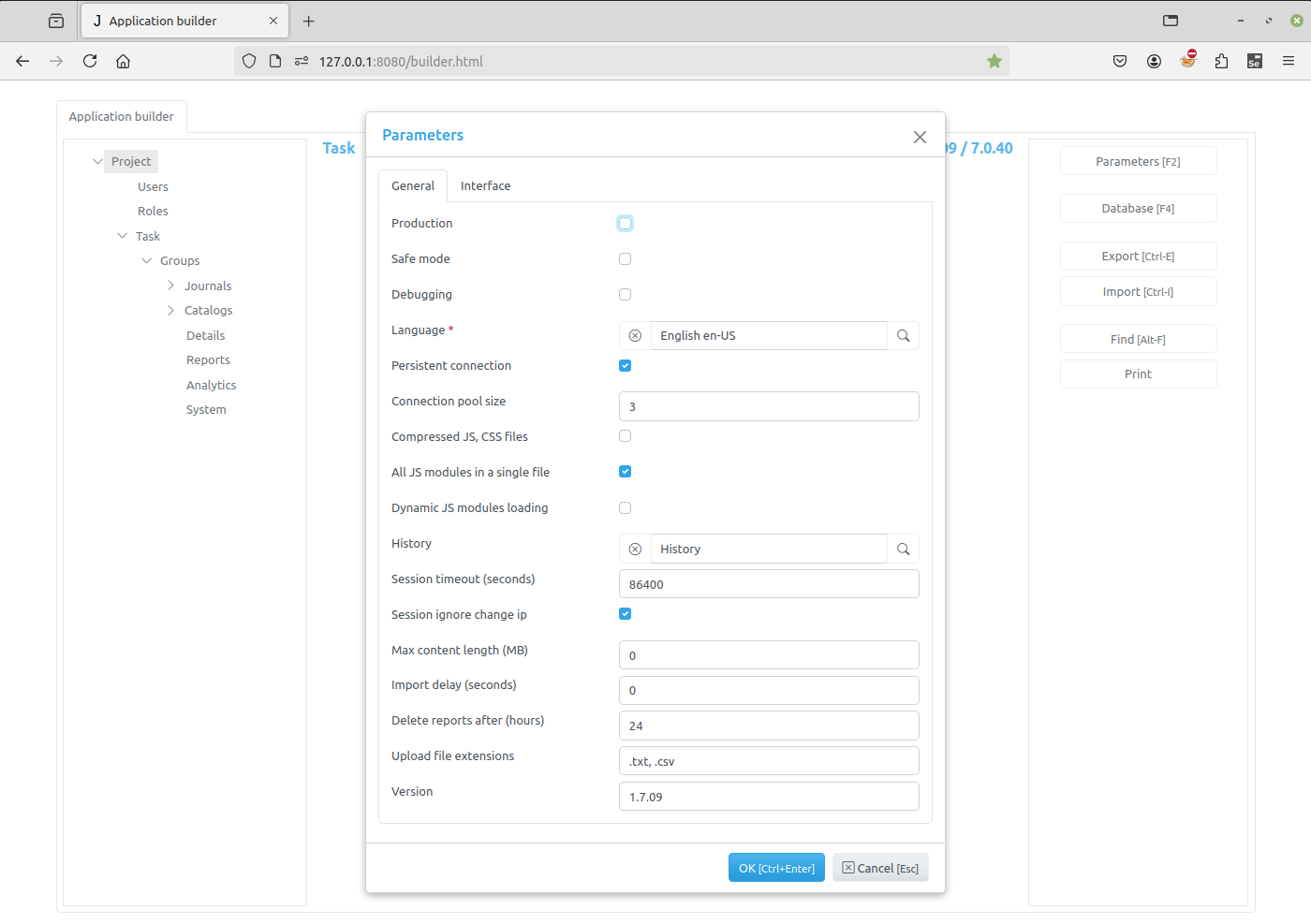Open the Language lookup with the magnifier icon
The width and height of the screenshot is (1311, 924).
pos(903,335)
